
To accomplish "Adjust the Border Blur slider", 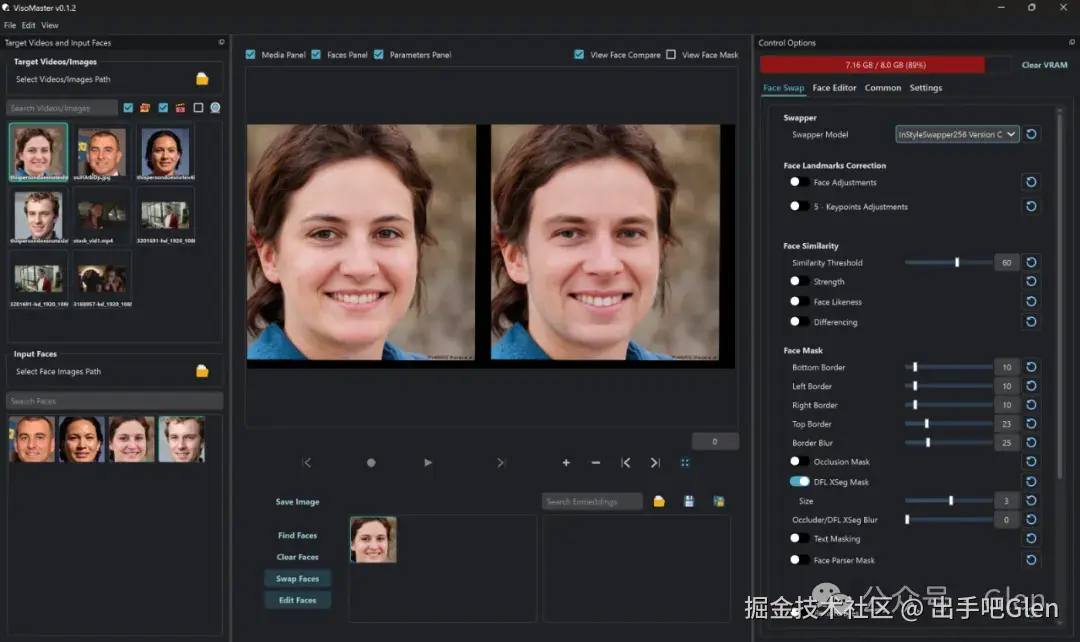I will click(948, 442).
